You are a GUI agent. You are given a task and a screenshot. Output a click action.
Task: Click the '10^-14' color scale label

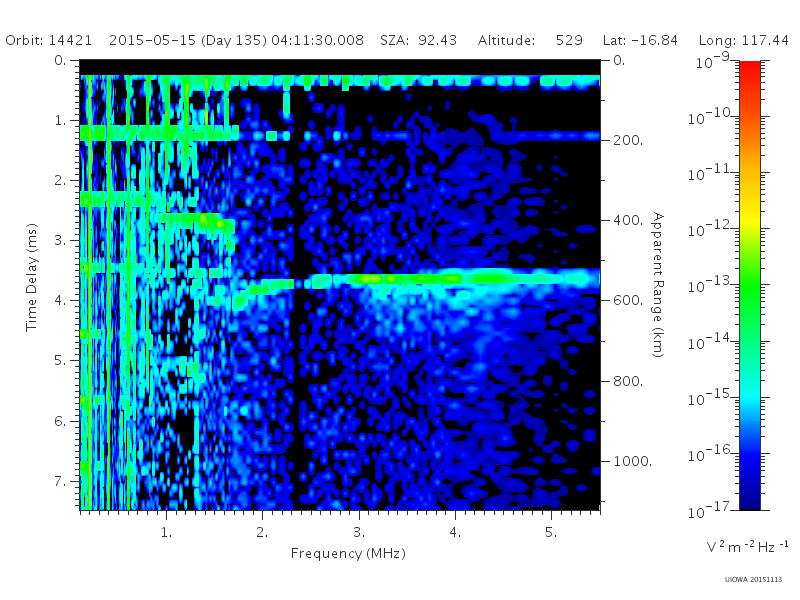pyautogui.click(x=711, y=341)
